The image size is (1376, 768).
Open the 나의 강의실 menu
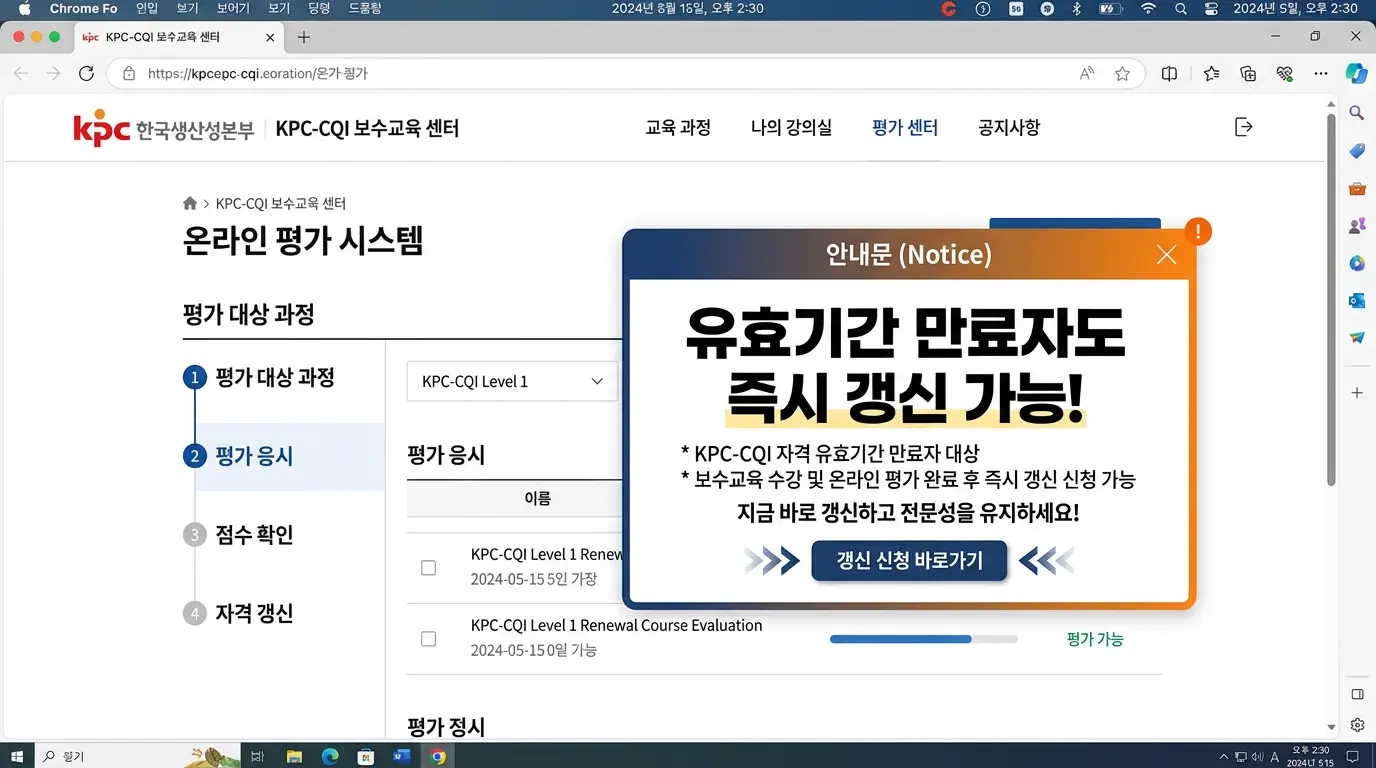pos(791,127)
